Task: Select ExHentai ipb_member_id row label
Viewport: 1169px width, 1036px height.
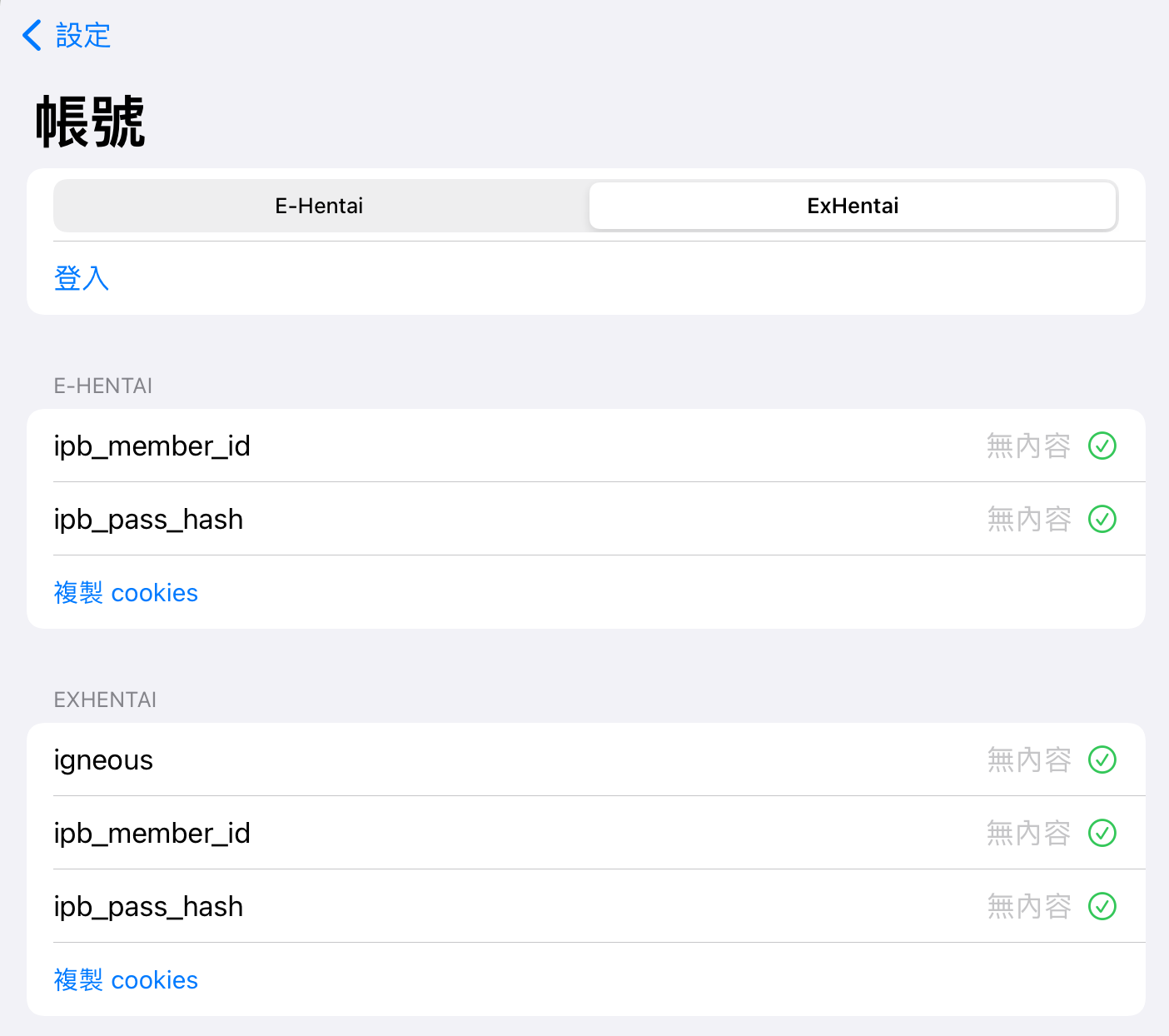Action: tap(152, 834)
